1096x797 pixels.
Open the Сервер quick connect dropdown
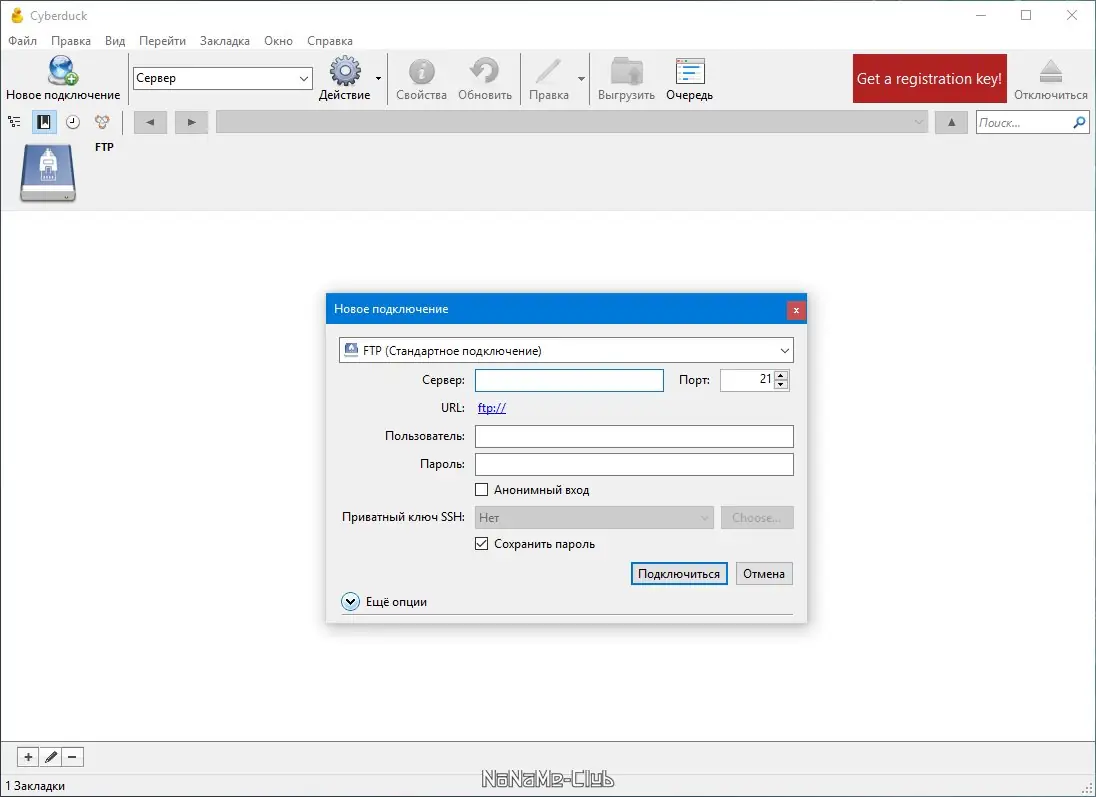tap(304, 78)
